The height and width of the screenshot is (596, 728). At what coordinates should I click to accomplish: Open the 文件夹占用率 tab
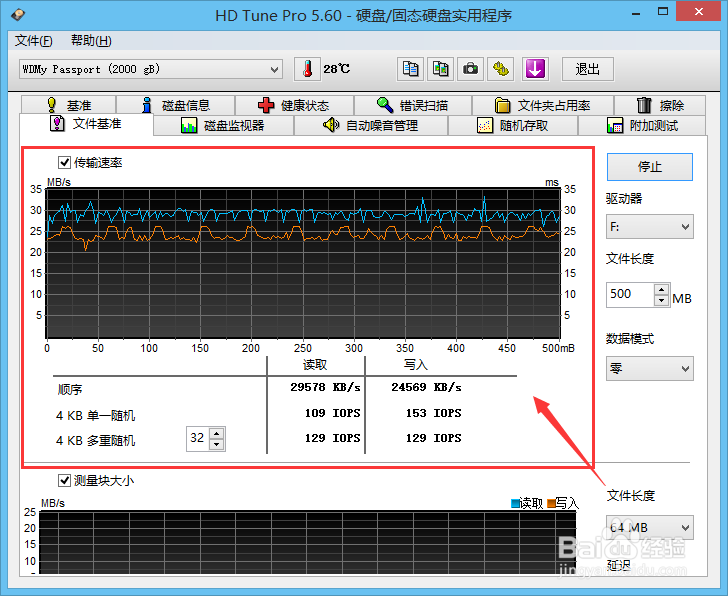click(543, 105)
